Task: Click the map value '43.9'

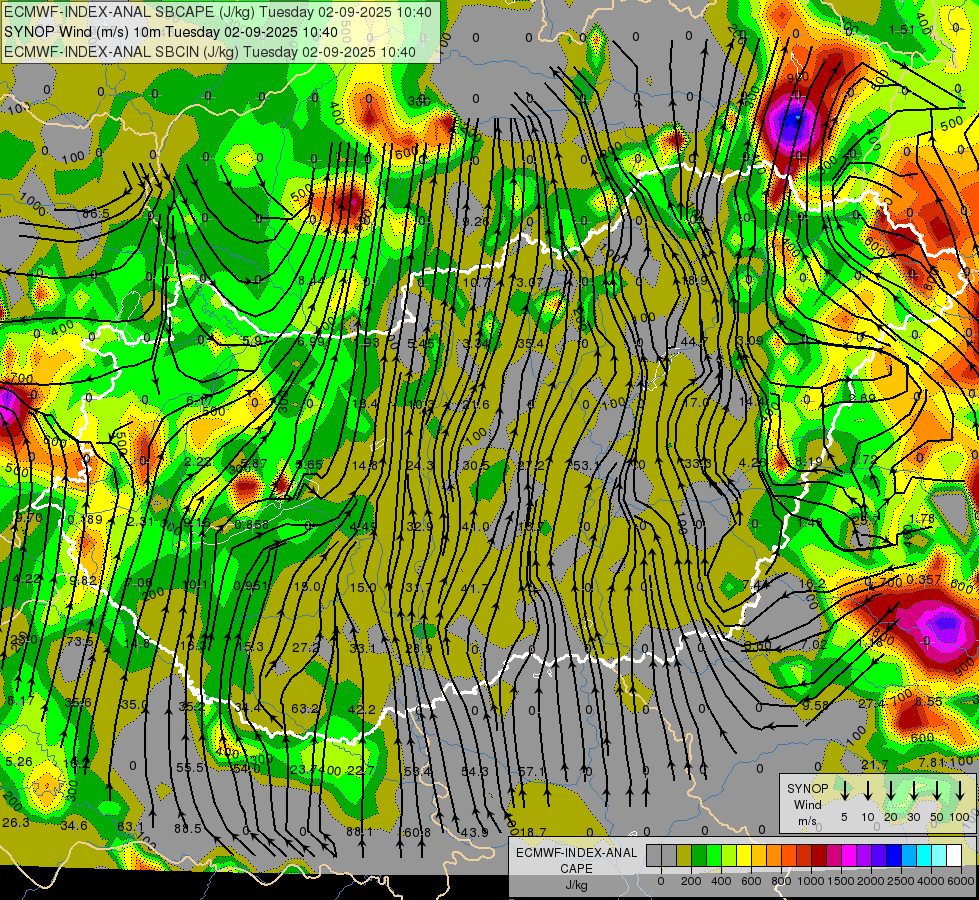Action: tap(475, 833)
